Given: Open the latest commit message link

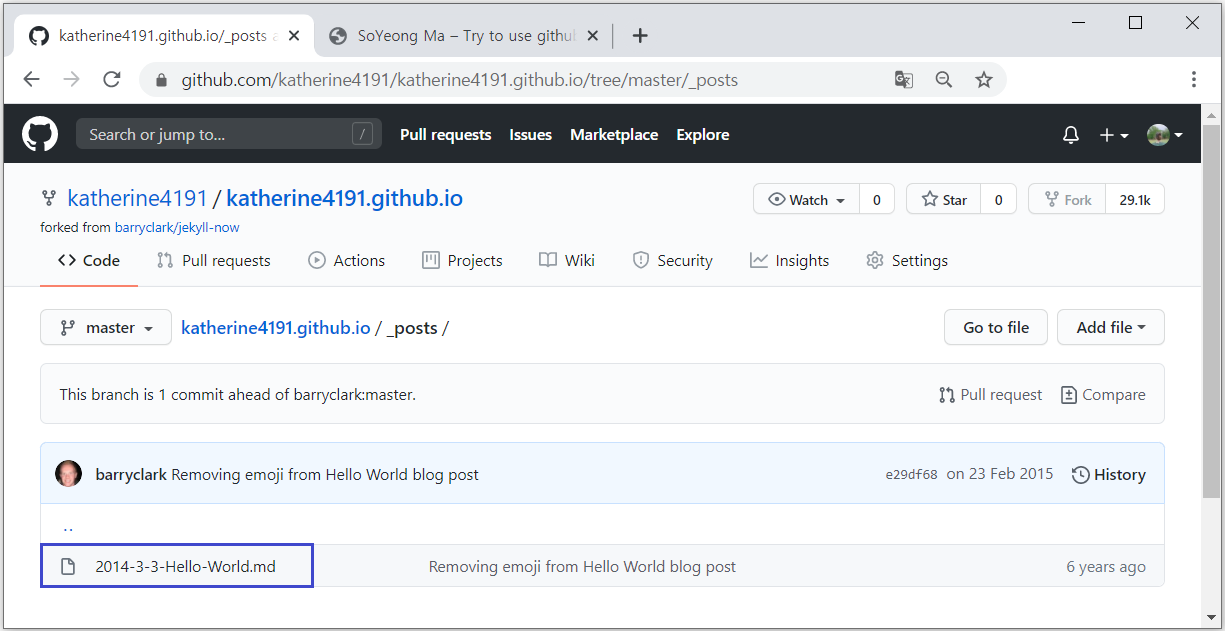Looking at the screenshot, I should coord(325,474).
